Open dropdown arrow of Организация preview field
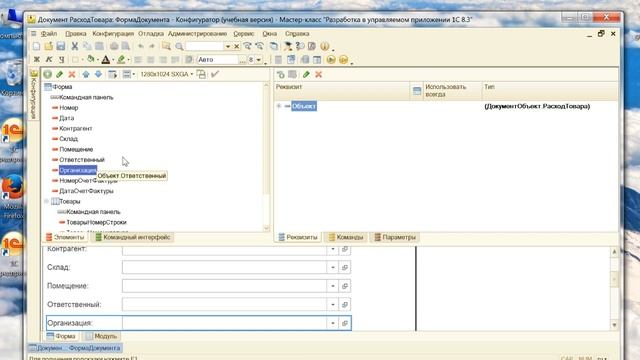The width and height of the screenshot is (640, 360). tap(333, 323)
